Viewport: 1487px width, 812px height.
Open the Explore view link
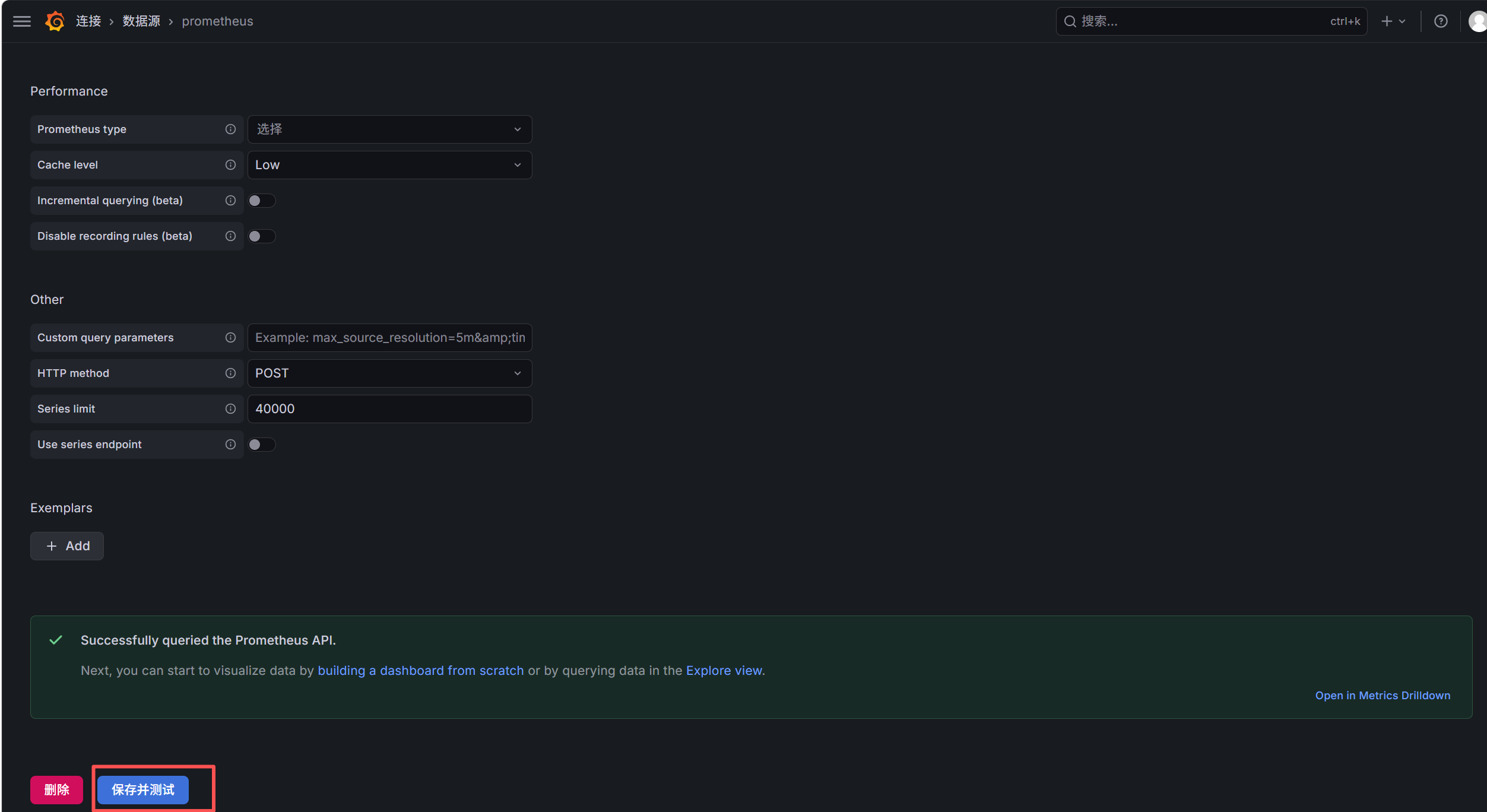click(x=724, y=671)
